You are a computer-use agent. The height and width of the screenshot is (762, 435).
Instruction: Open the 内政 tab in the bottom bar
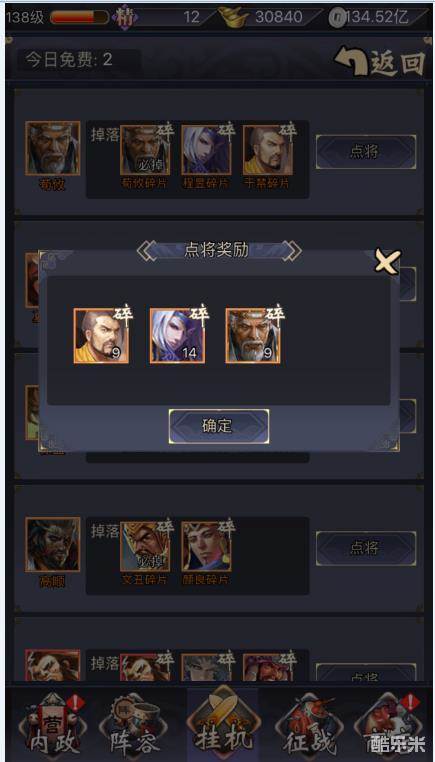51,726
